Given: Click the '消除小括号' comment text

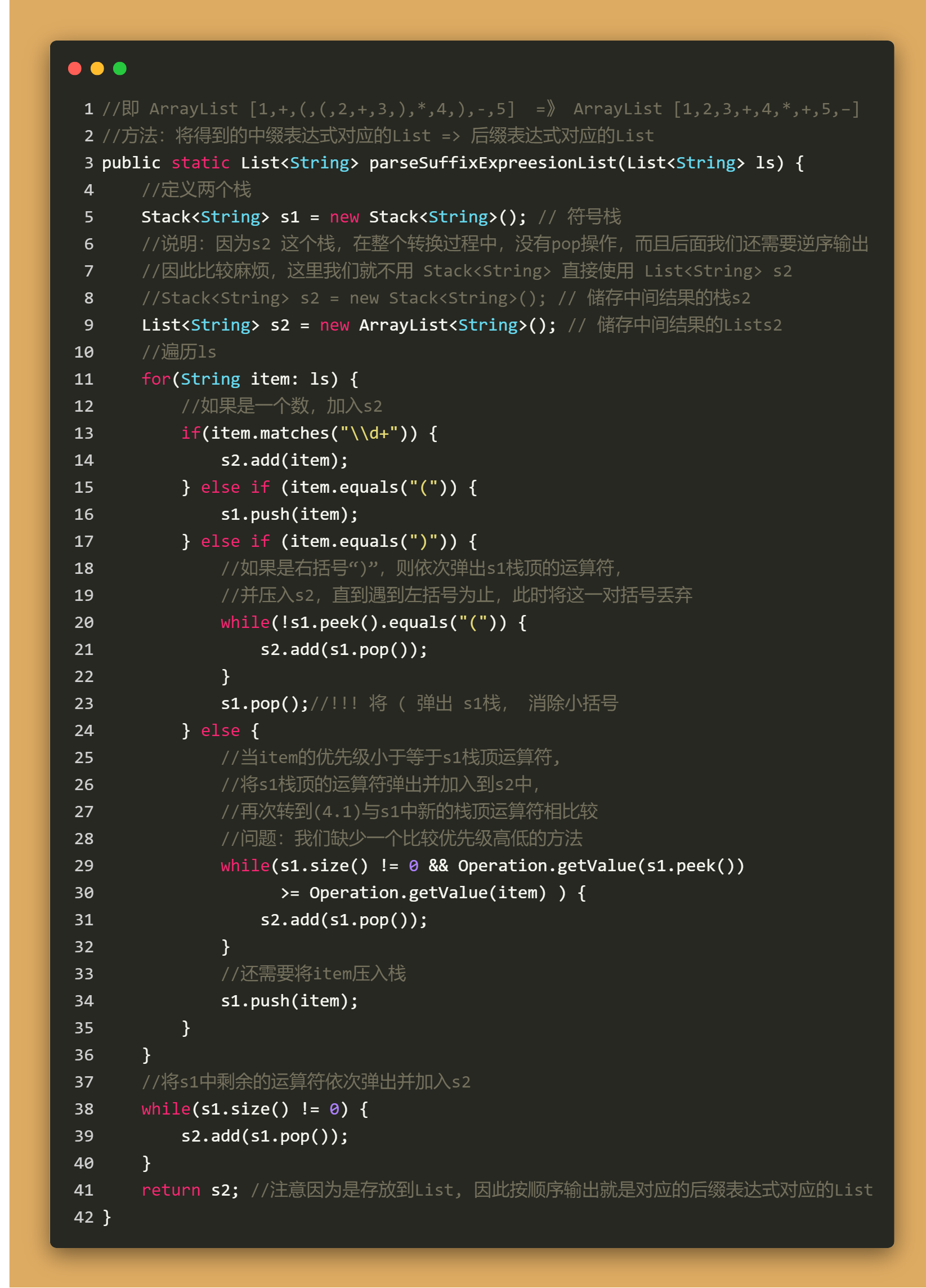Looking at the screenshot, I should pos(573,703).
